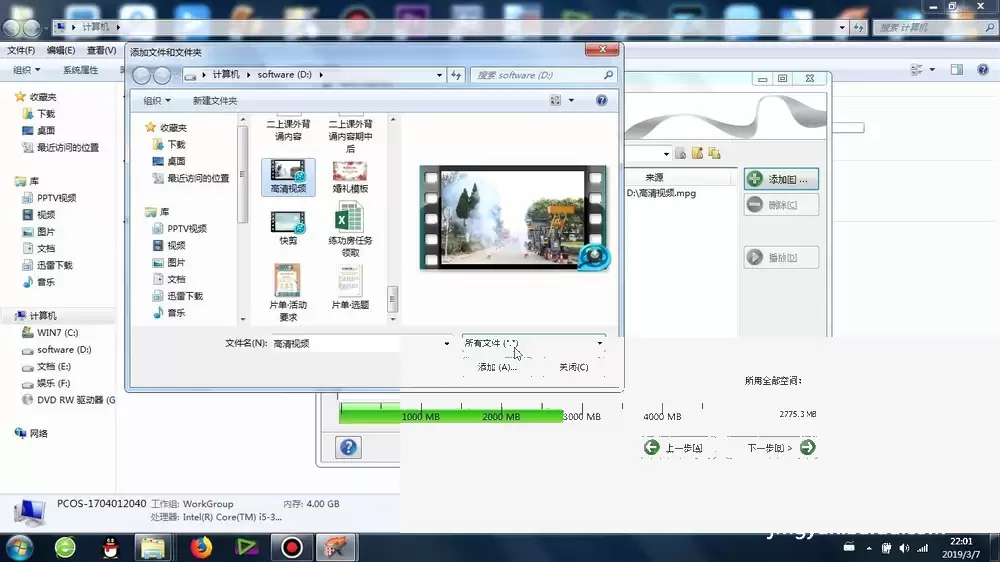This screenshot has width=1000, height=562.
Task: Select the 高清视频 video file
Action: click(x=288, y=176)
